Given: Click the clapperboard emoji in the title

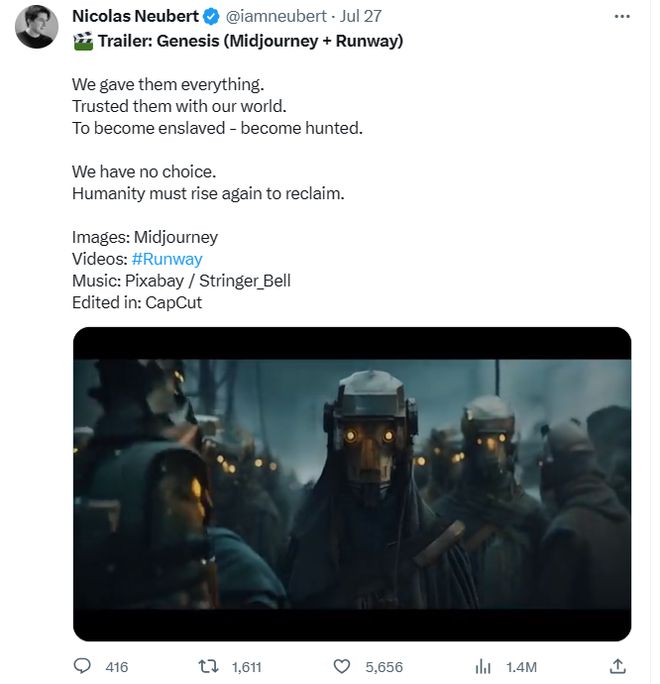Looking at the screenshot, I should pyautogui.click(x=83, y=41).
